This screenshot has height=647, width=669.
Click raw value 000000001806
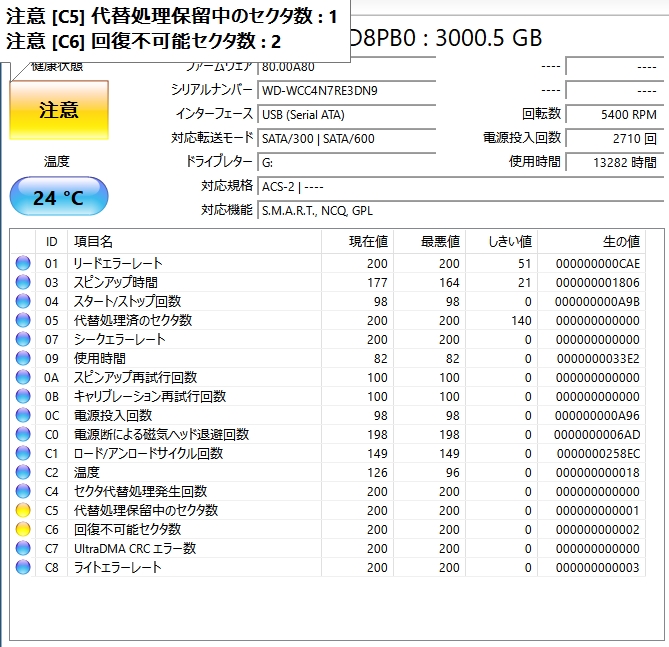tap(597, 283)
